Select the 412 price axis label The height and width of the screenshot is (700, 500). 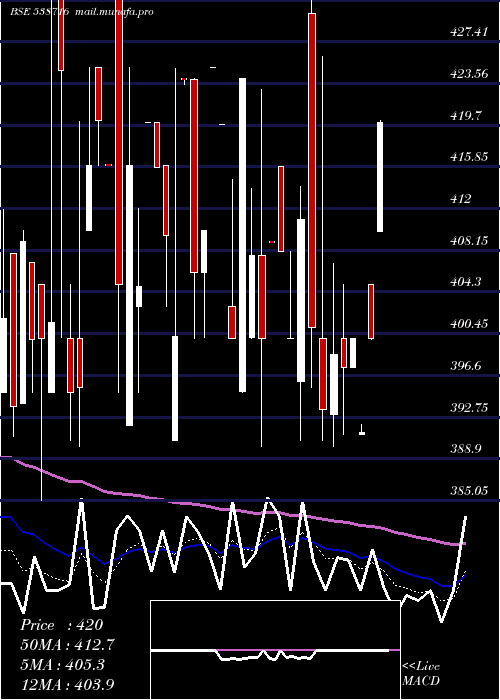(x=461, y=199)
